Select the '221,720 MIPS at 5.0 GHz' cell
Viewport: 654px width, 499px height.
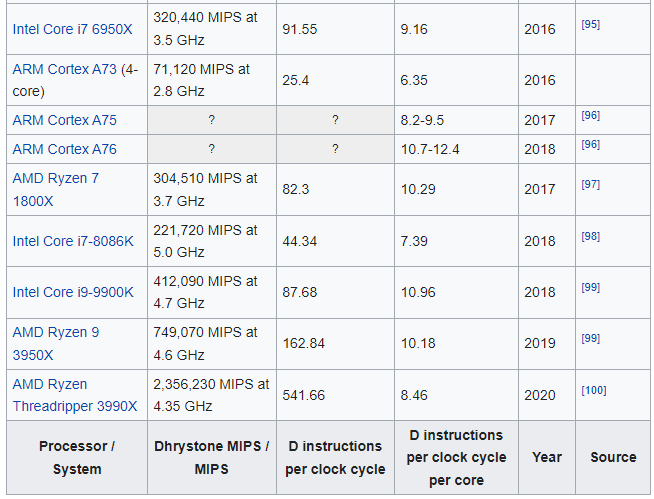pyautogui.click(x=212, y=241)
